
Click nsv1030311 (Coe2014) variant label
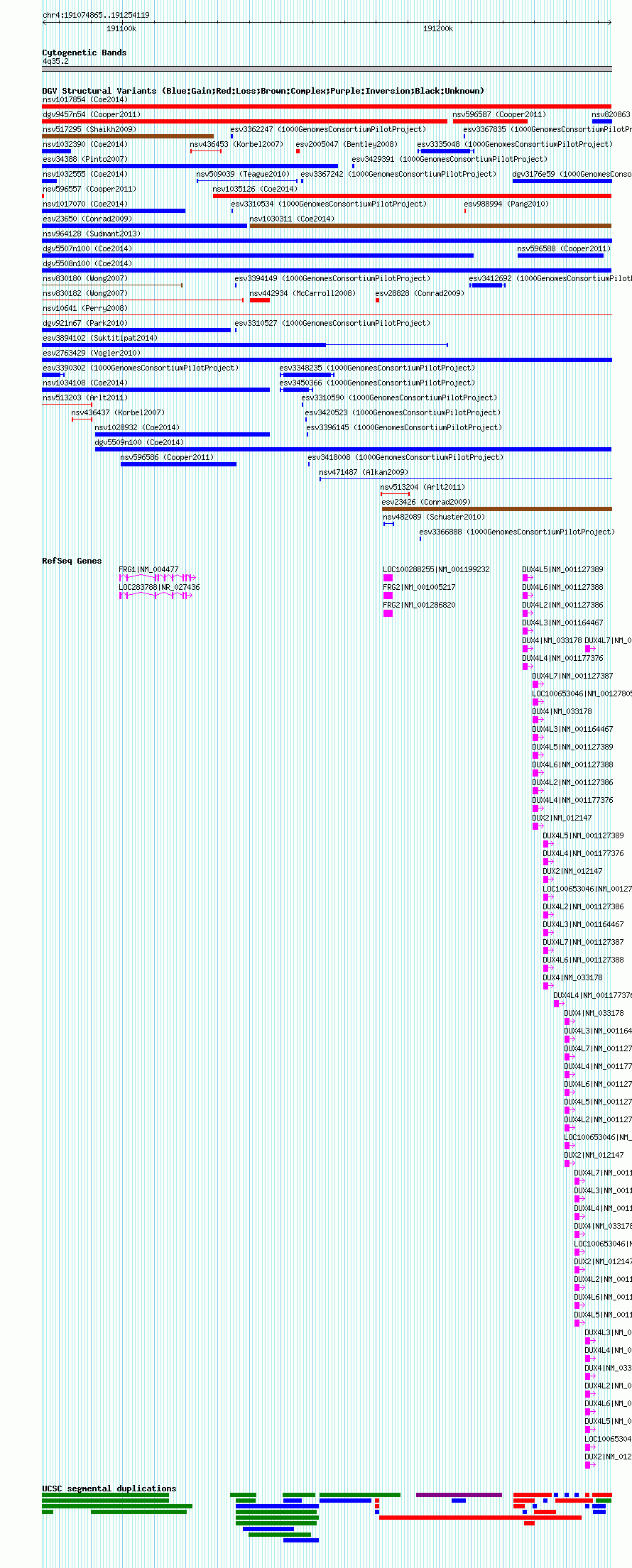292,219
